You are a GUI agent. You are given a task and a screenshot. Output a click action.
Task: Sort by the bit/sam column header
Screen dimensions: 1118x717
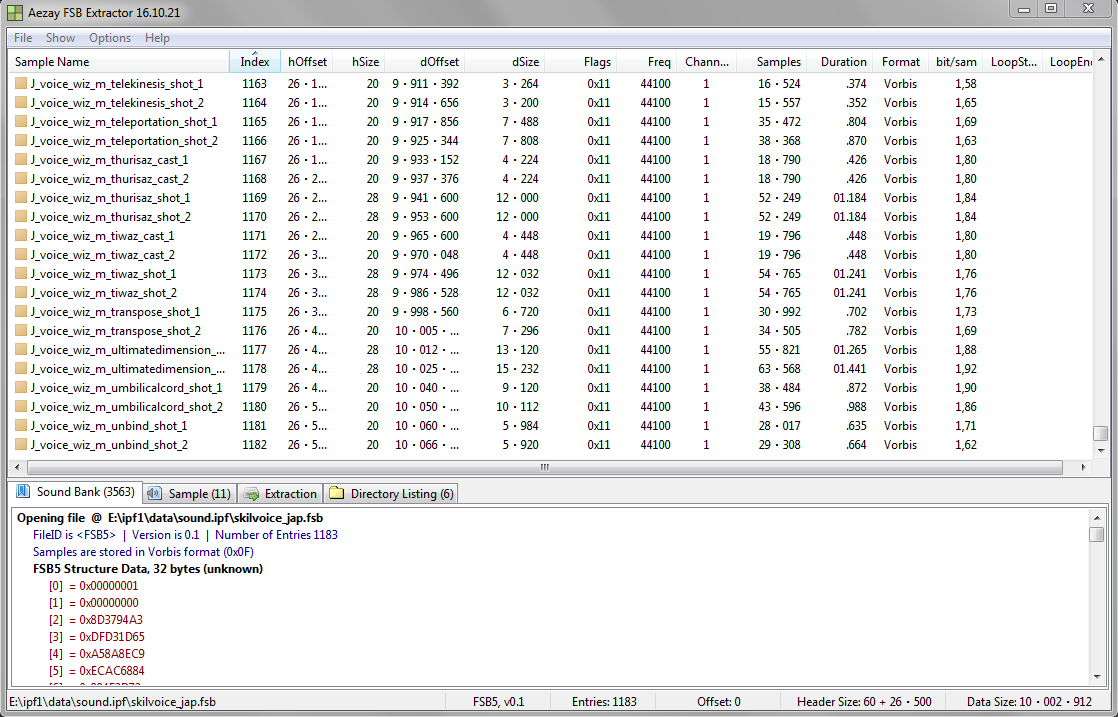[955, 61]
